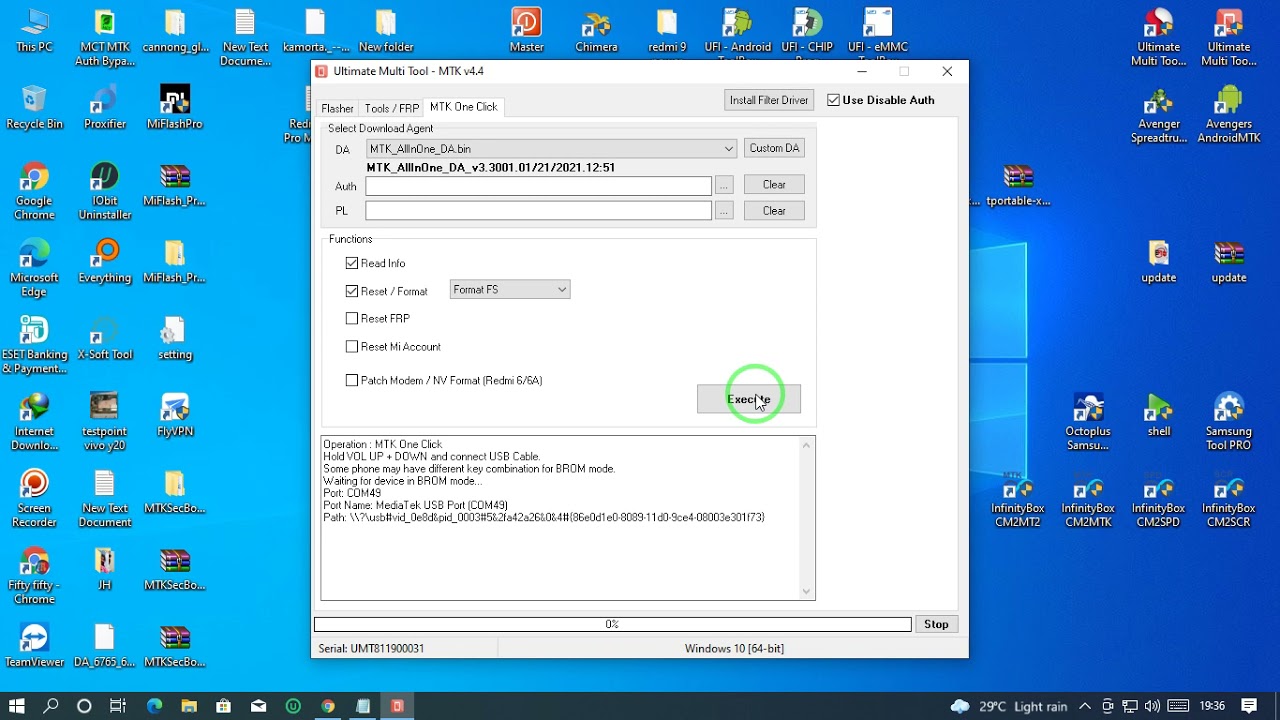Open the notification center icon
This screenshot has height=720, width=1280.
[x=1249, y=706]
